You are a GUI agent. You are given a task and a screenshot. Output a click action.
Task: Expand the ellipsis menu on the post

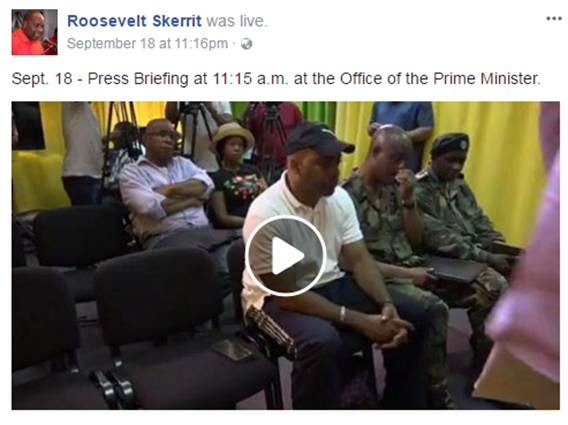tap(554, 18)
